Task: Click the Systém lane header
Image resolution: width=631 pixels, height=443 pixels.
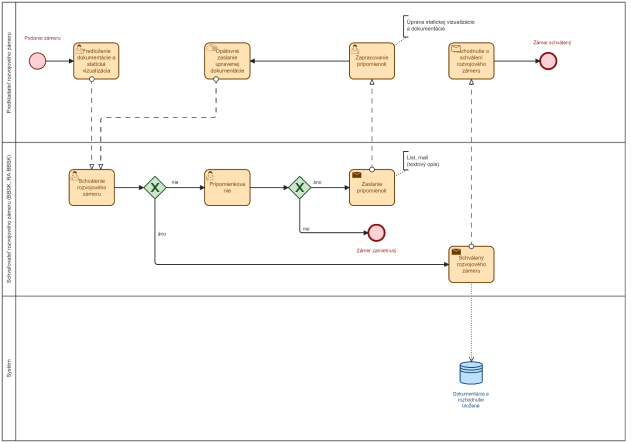Action: (x=9, y=369)
